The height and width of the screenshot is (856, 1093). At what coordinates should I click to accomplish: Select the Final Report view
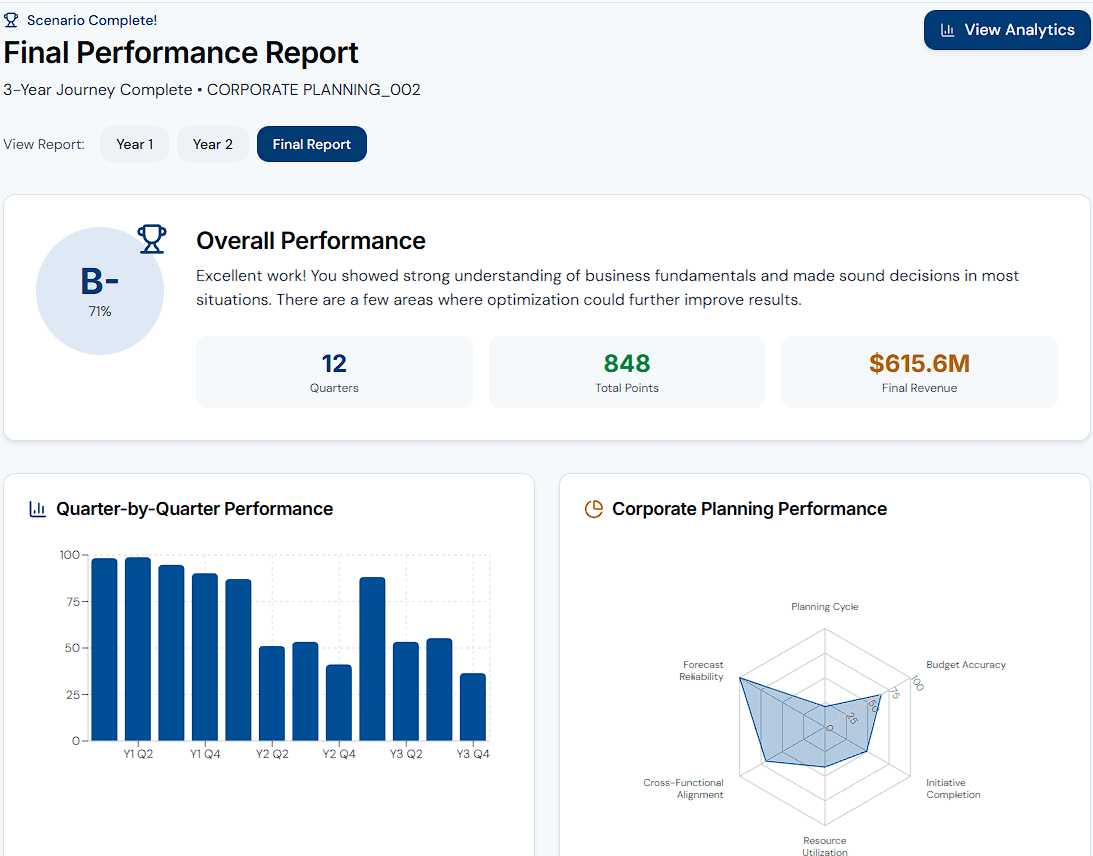click(x=311, y=144)
